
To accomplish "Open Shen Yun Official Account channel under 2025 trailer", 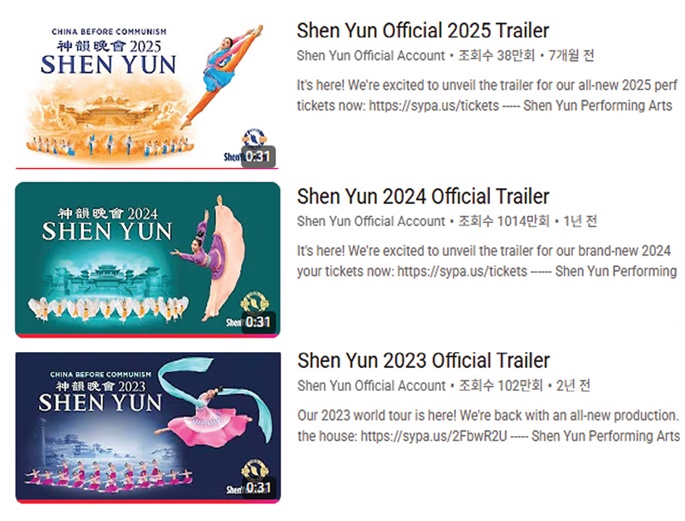I will pos(371,55).
